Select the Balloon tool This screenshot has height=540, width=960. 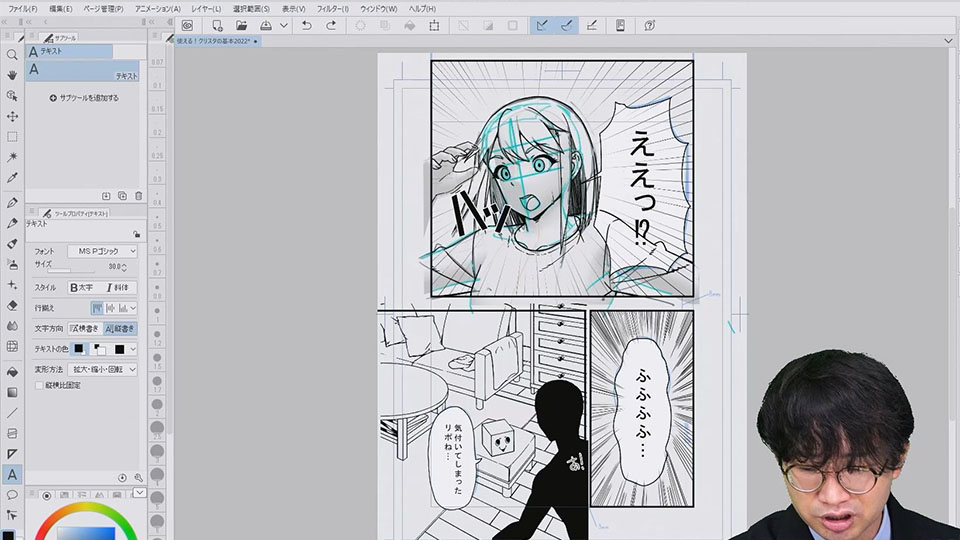pyautogui.click(x=12, y=495)
